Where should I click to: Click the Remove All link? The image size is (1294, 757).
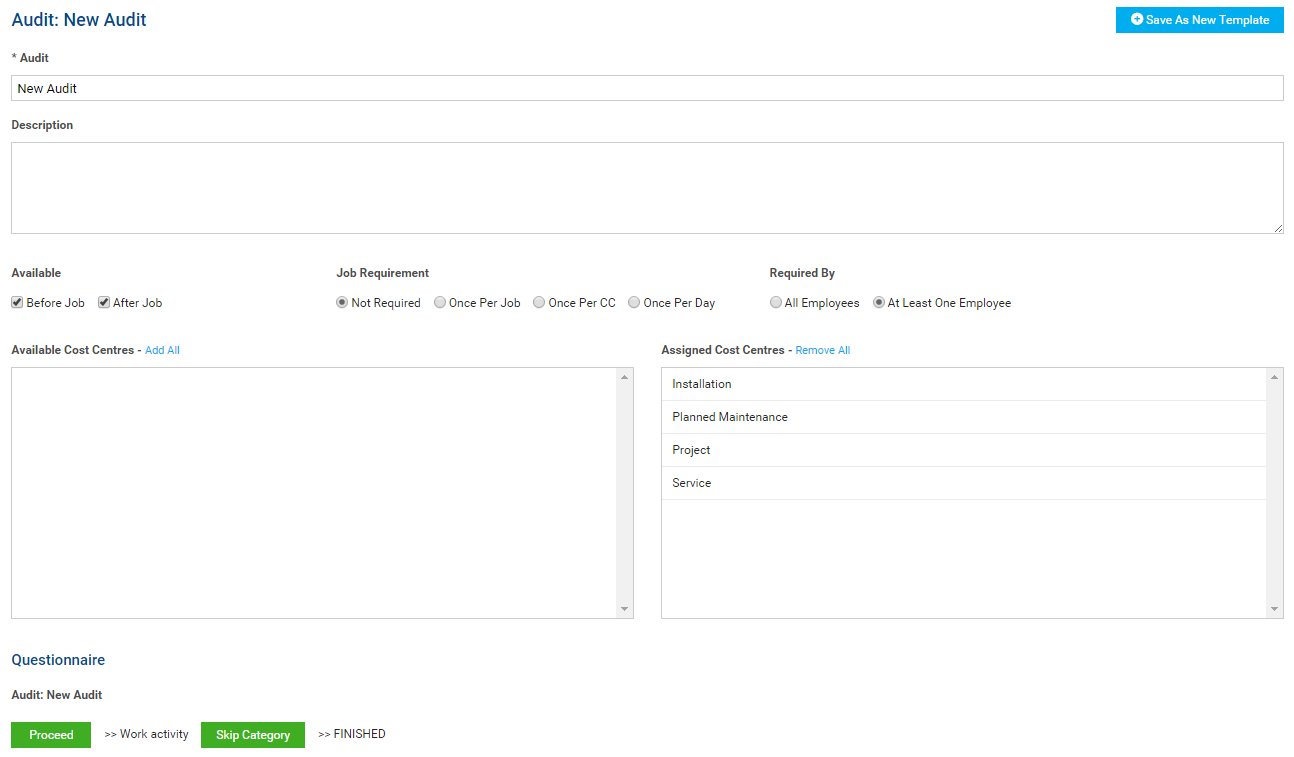coord(822,350)
